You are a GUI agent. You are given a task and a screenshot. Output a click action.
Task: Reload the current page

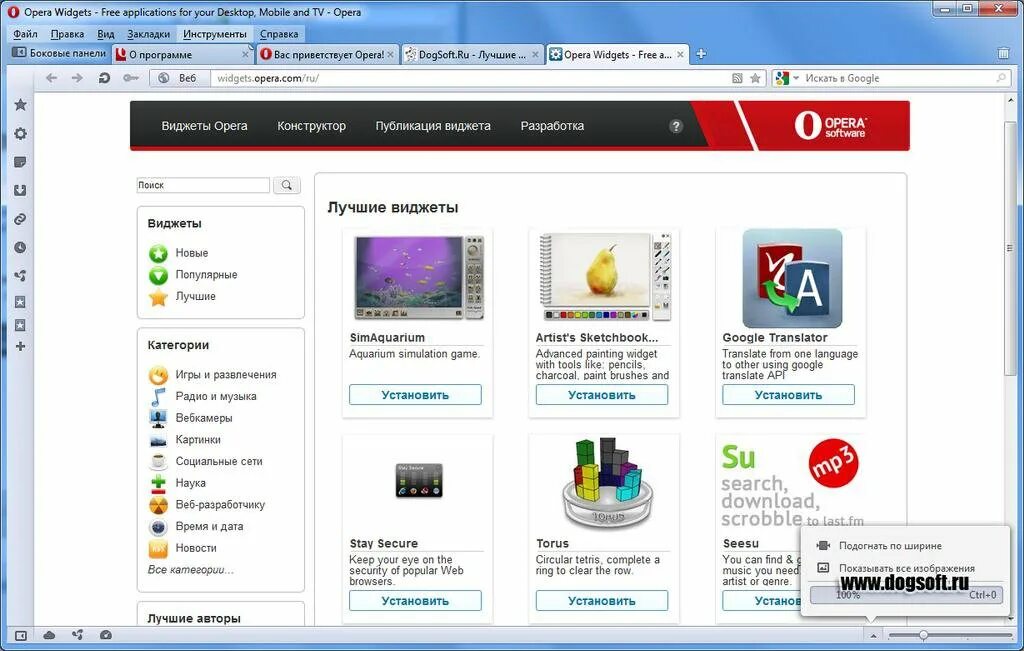[104, 78]
